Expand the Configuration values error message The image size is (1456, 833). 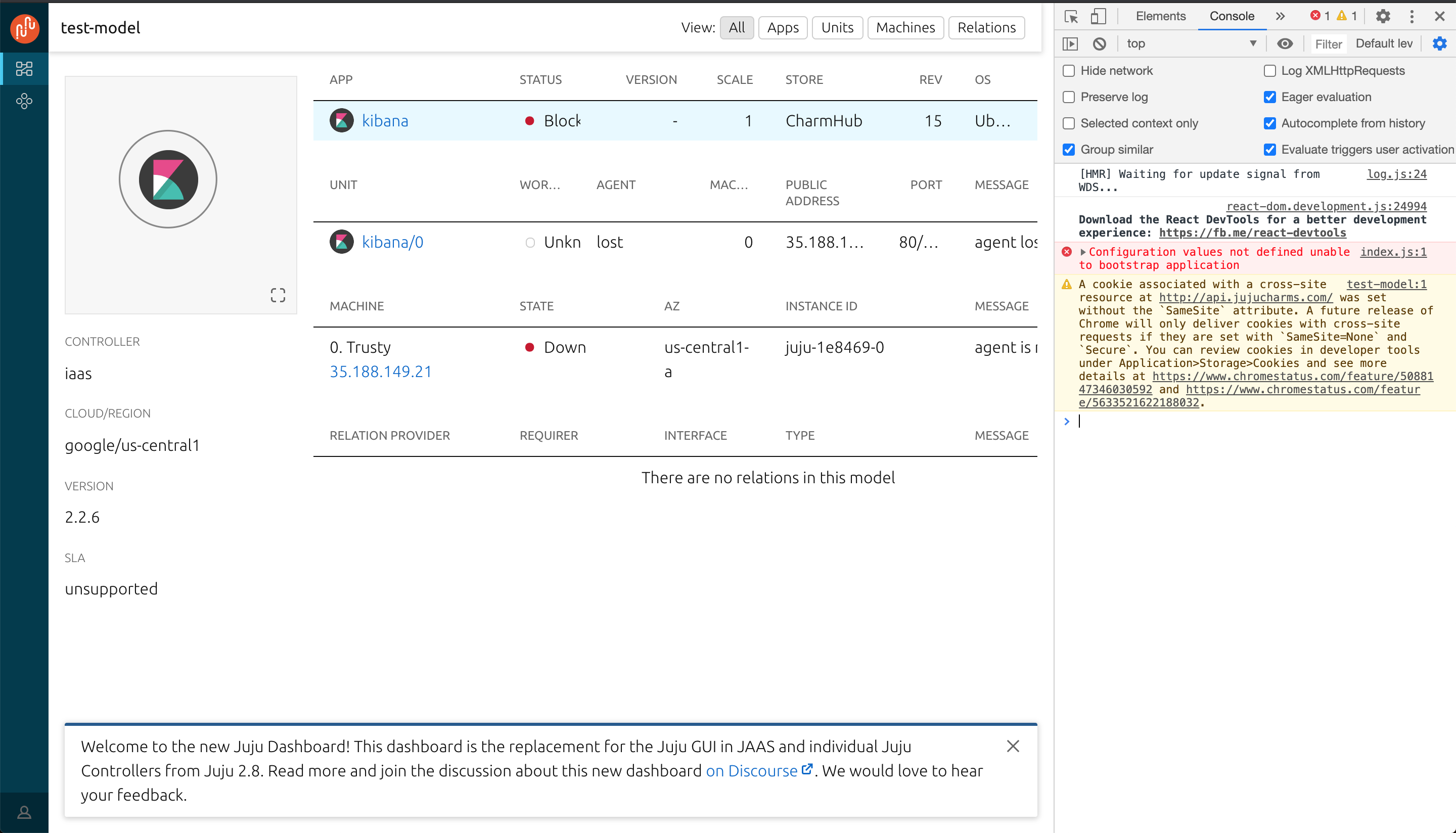pyautogui.click(x=1082, y=252)
